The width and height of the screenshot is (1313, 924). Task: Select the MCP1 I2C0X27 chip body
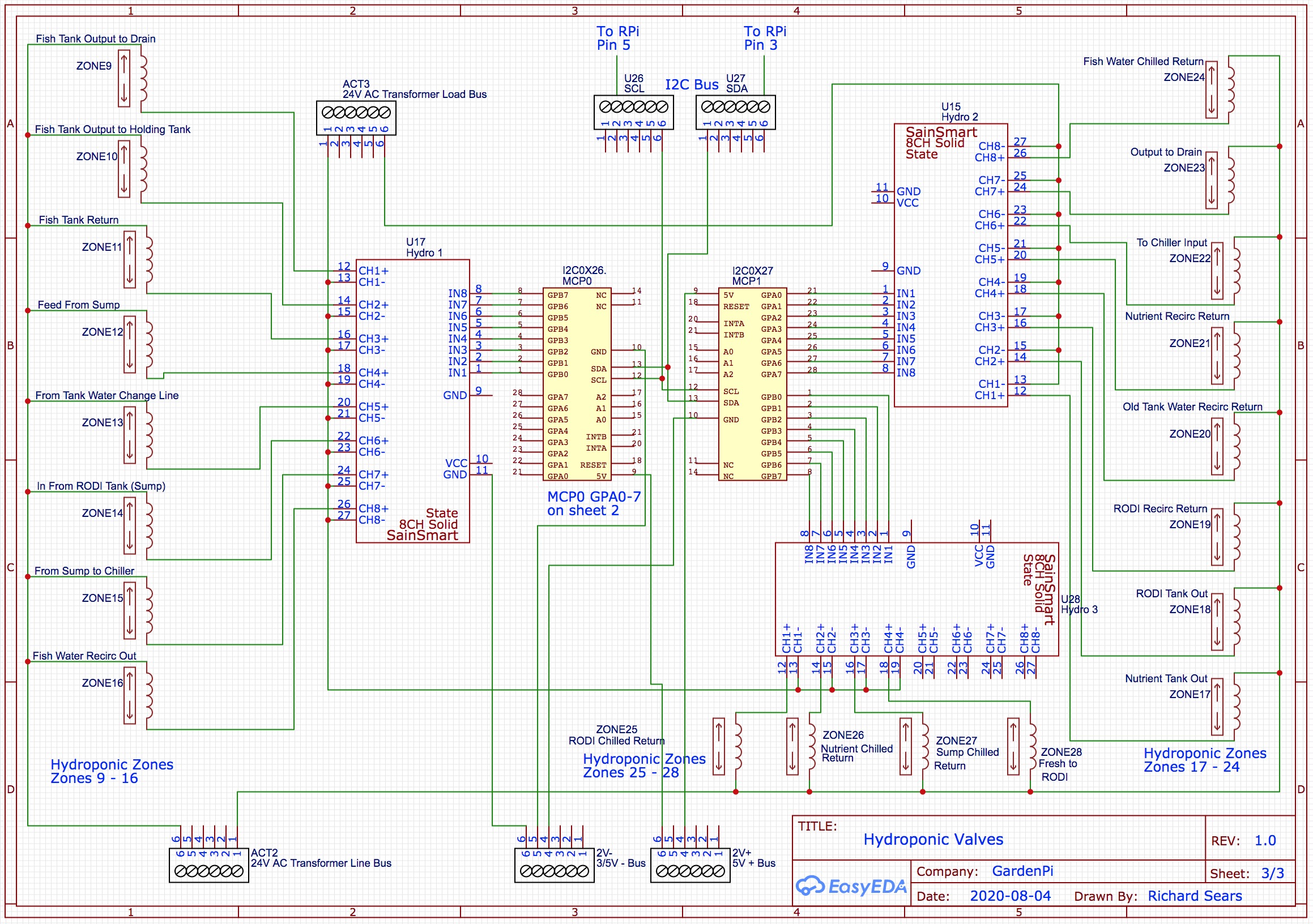(x=753, y=384)
